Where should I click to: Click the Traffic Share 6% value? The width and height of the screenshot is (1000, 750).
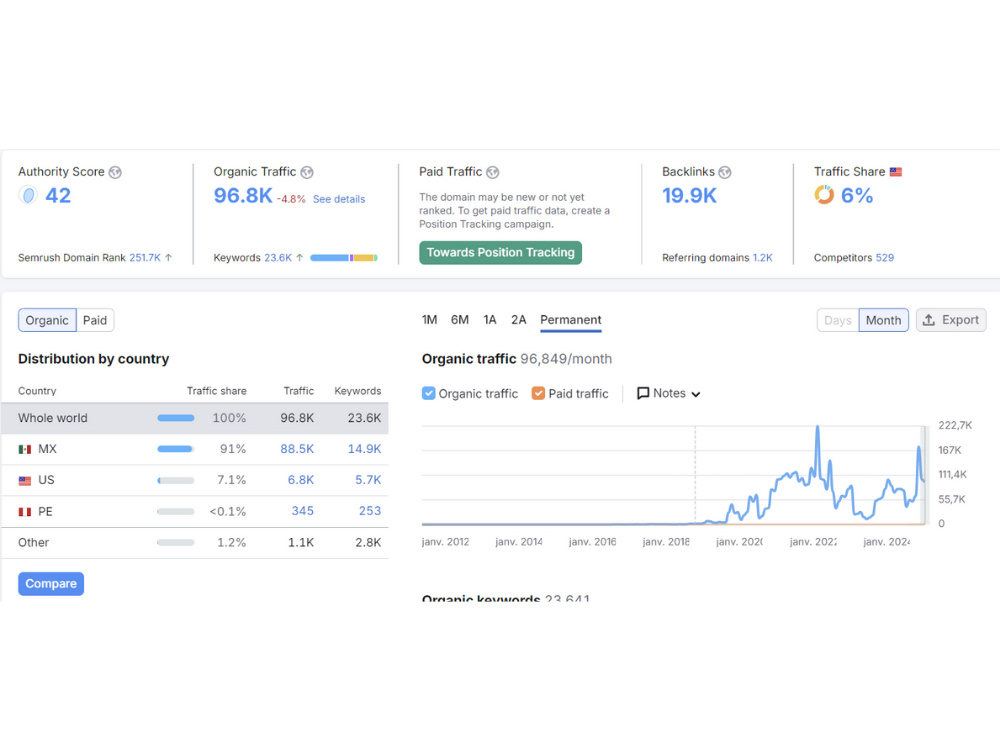point(857,195)
